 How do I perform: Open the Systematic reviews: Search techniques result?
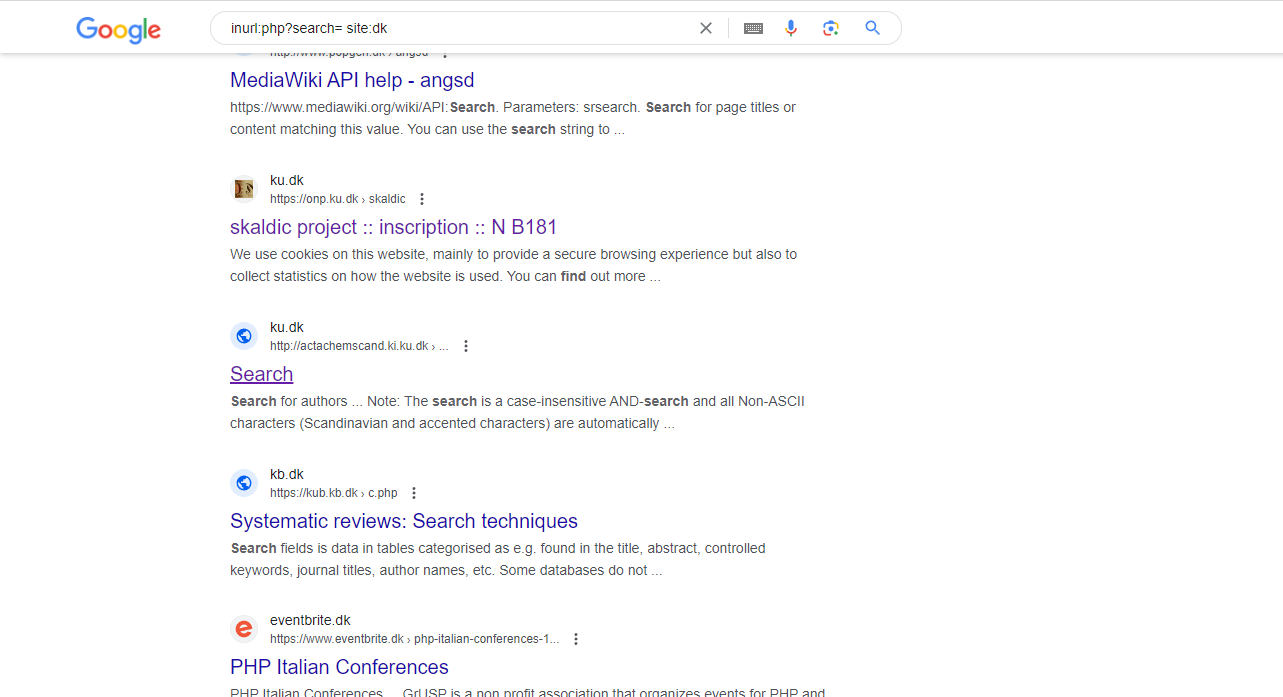(x=404, y=521)
